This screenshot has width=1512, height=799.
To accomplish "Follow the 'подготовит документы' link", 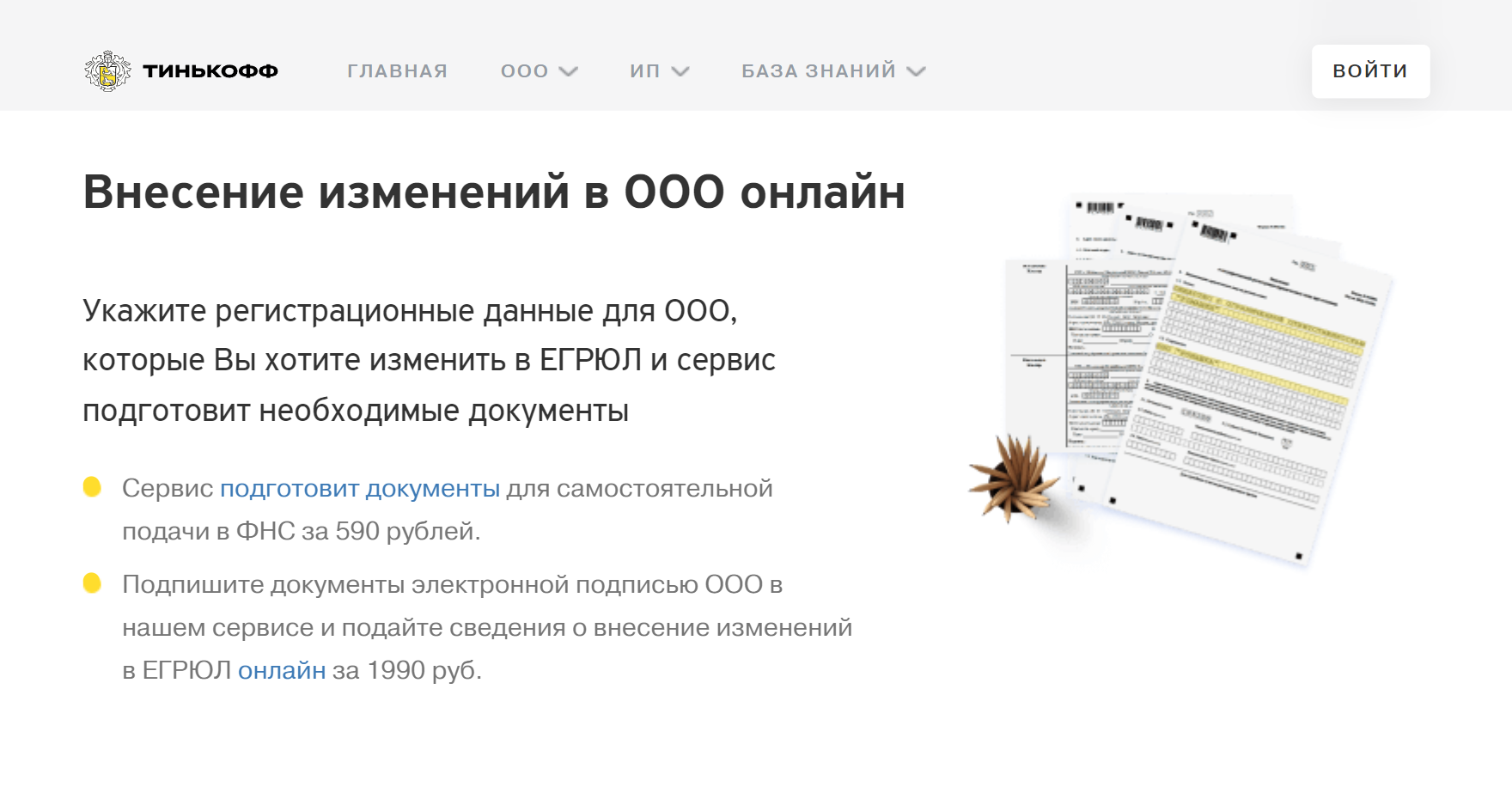I will [359, 488].
